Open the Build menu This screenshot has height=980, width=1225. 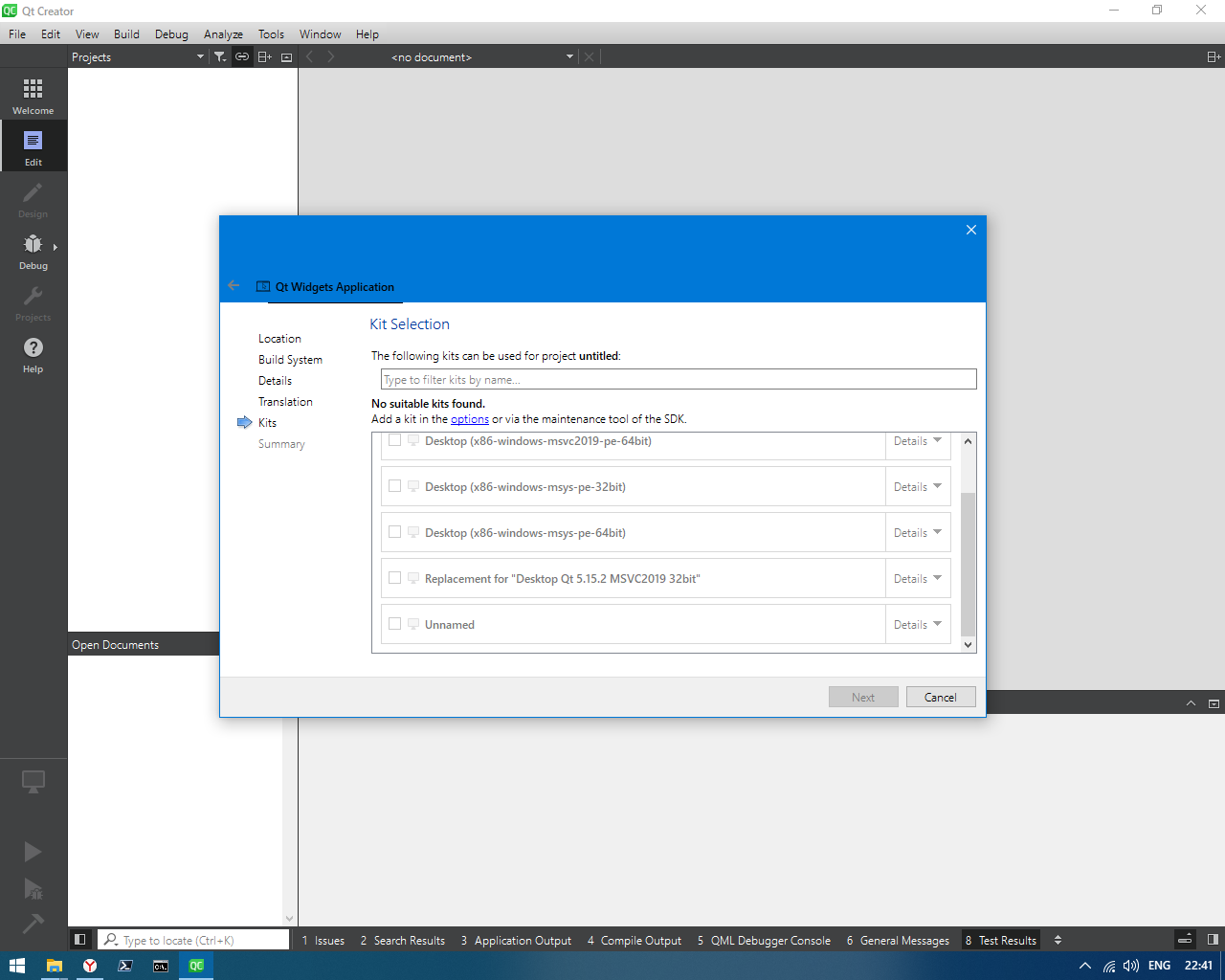(x=126, y=33)
